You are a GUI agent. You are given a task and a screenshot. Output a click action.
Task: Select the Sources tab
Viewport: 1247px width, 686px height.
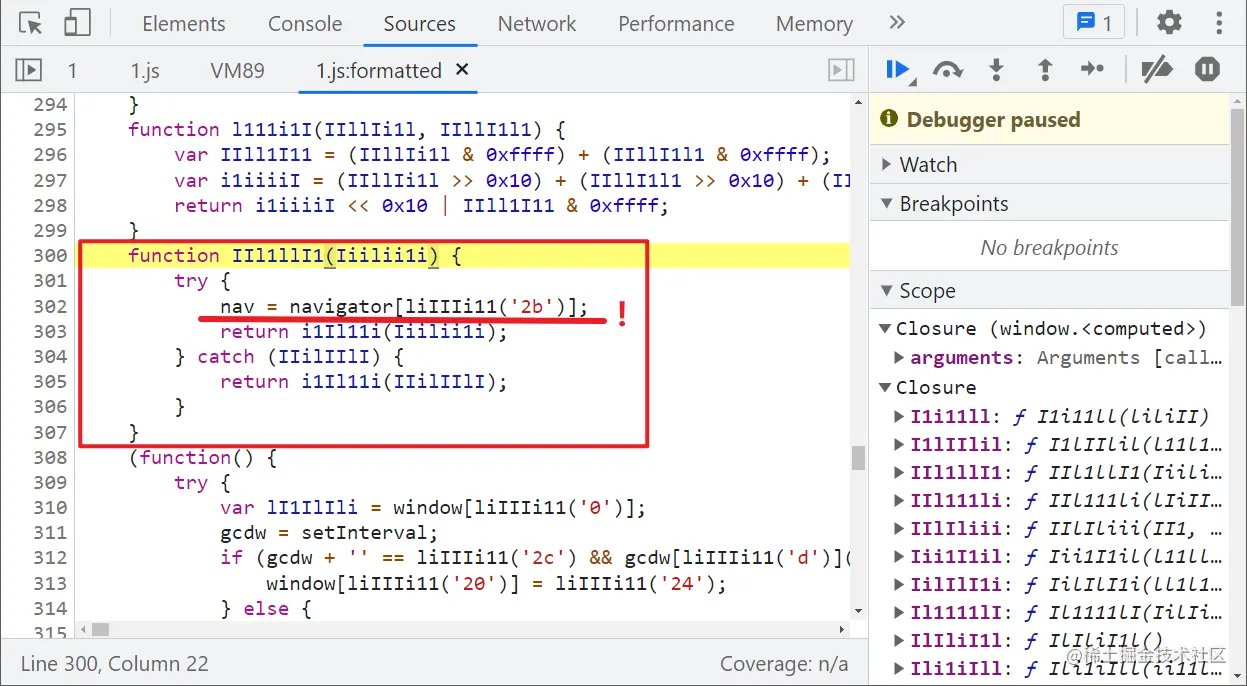click(x=419, y=24)
